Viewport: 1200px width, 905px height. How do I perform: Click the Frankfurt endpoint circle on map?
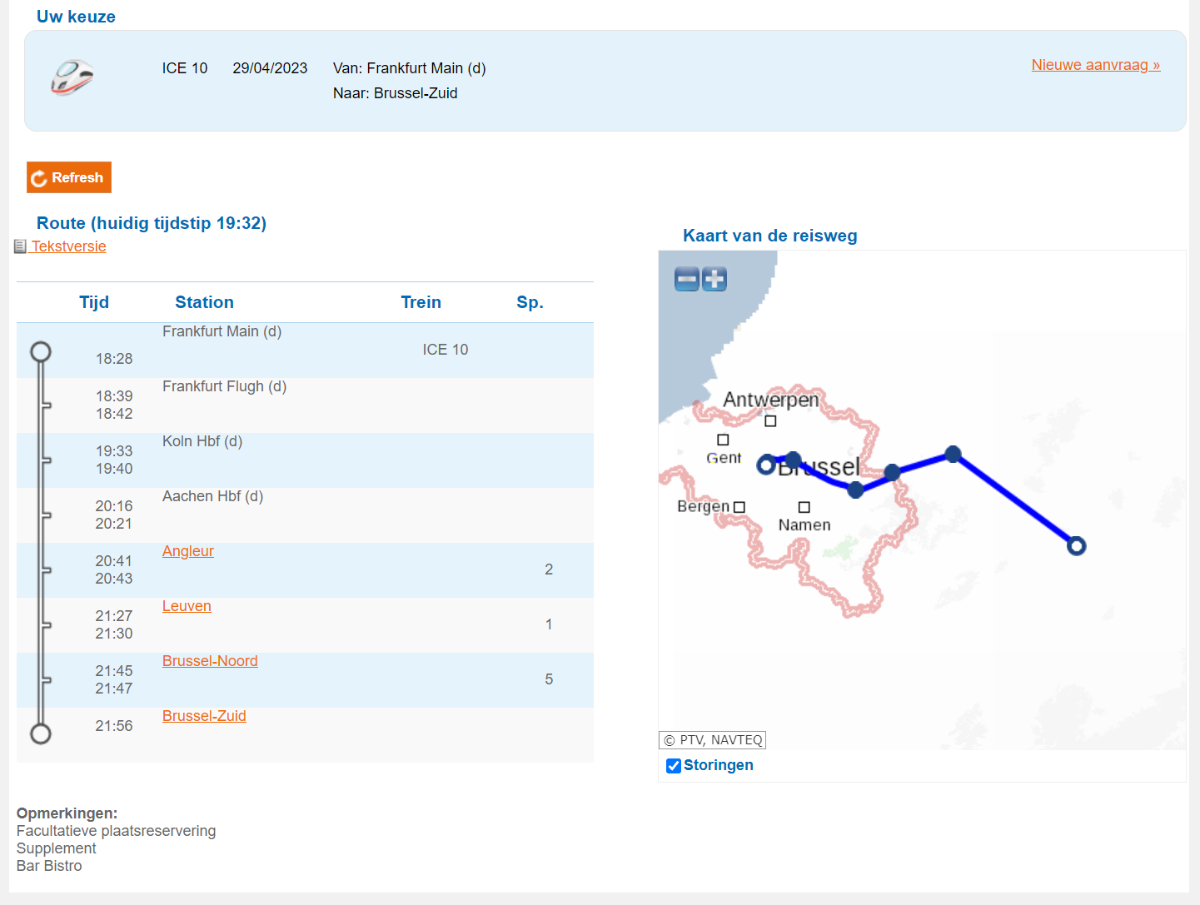(x=1076, y=546)
